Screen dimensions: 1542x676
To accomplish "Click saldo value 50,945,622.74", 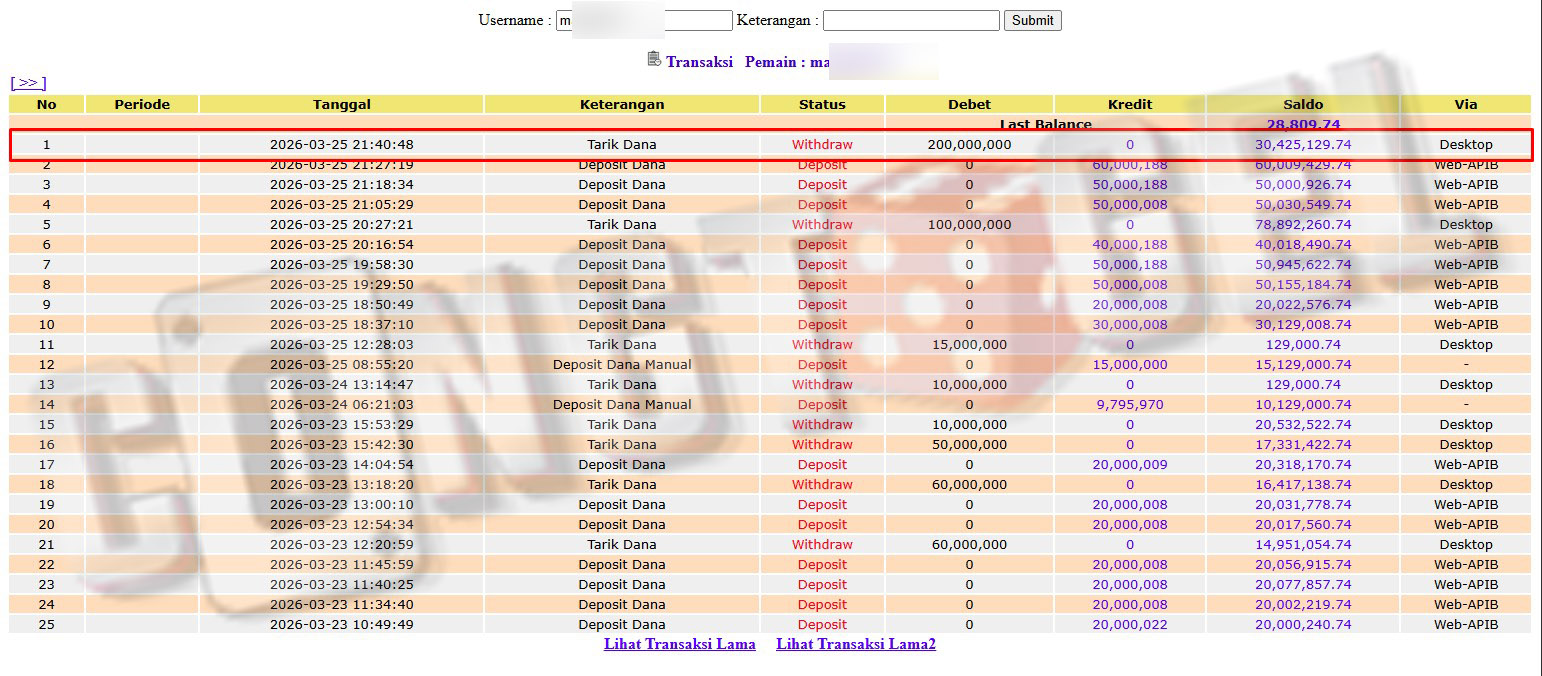I will pyautogui.click(x=1303, y=265).
